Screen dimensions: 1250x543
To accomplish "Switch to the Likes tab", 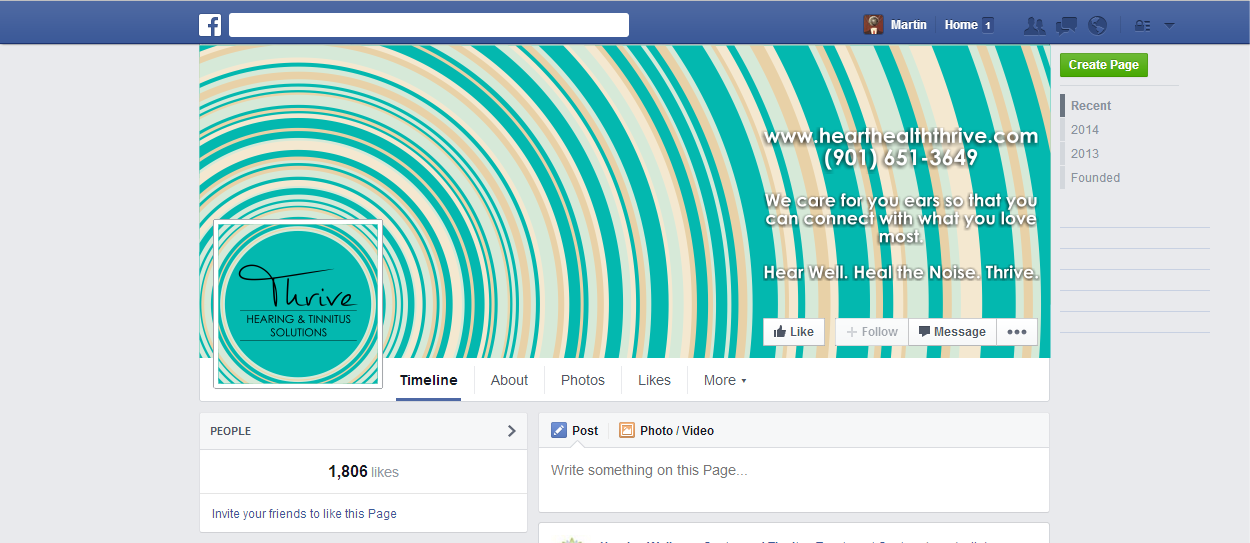I will [655, 380].
